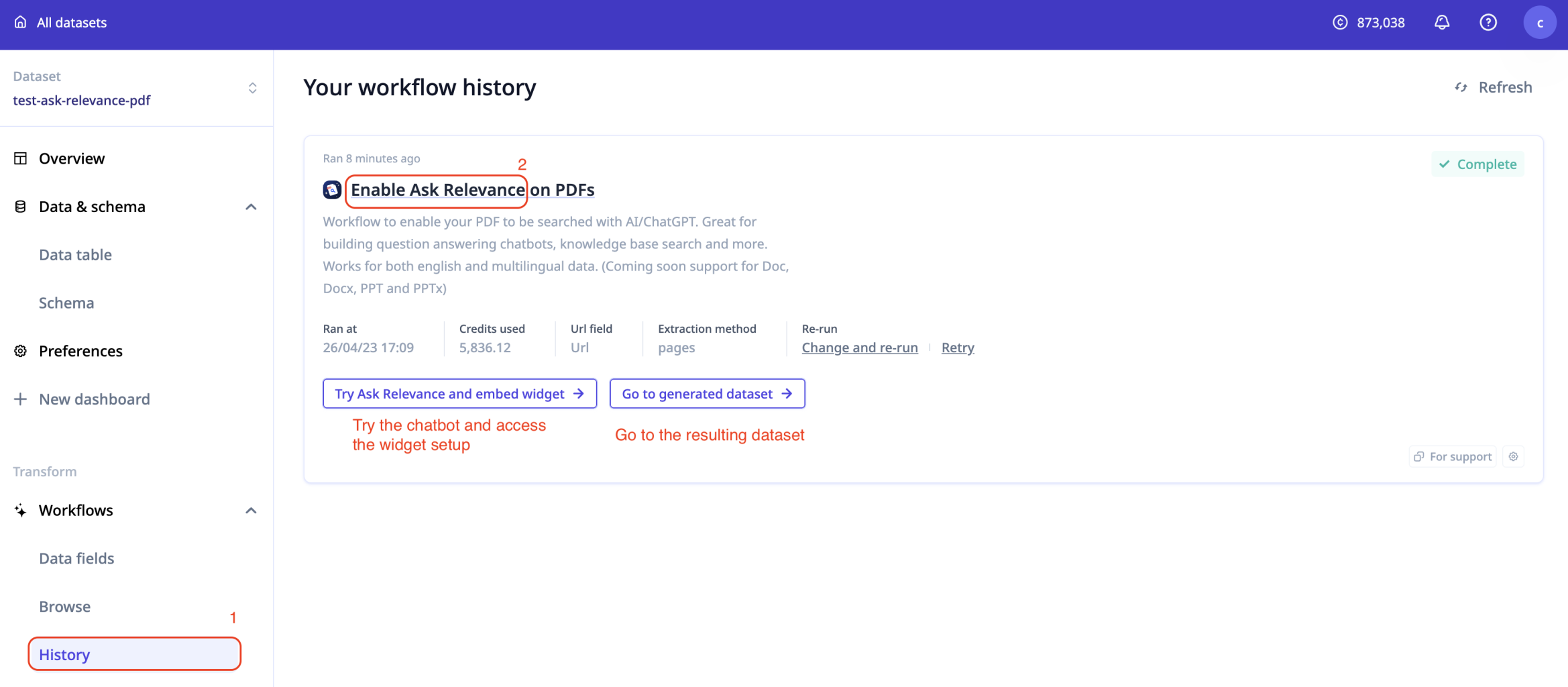Click the Credits used value 5,836.12
1568x687 pixels.
point(485,348)
